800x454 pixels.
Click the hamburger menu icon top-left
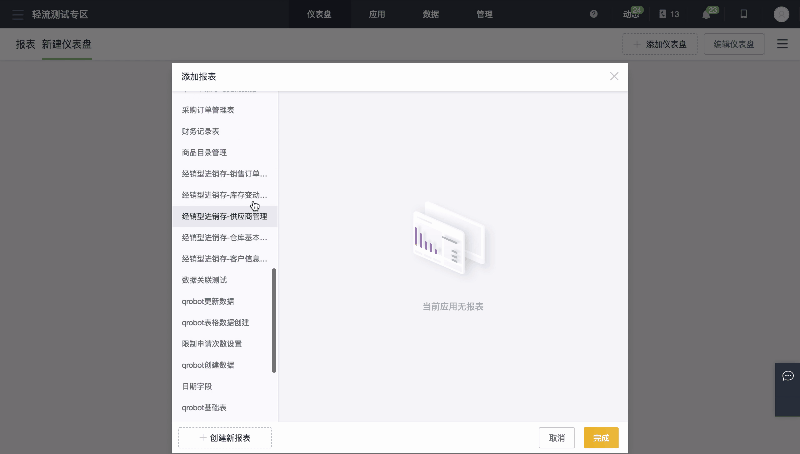pos(17,14)
